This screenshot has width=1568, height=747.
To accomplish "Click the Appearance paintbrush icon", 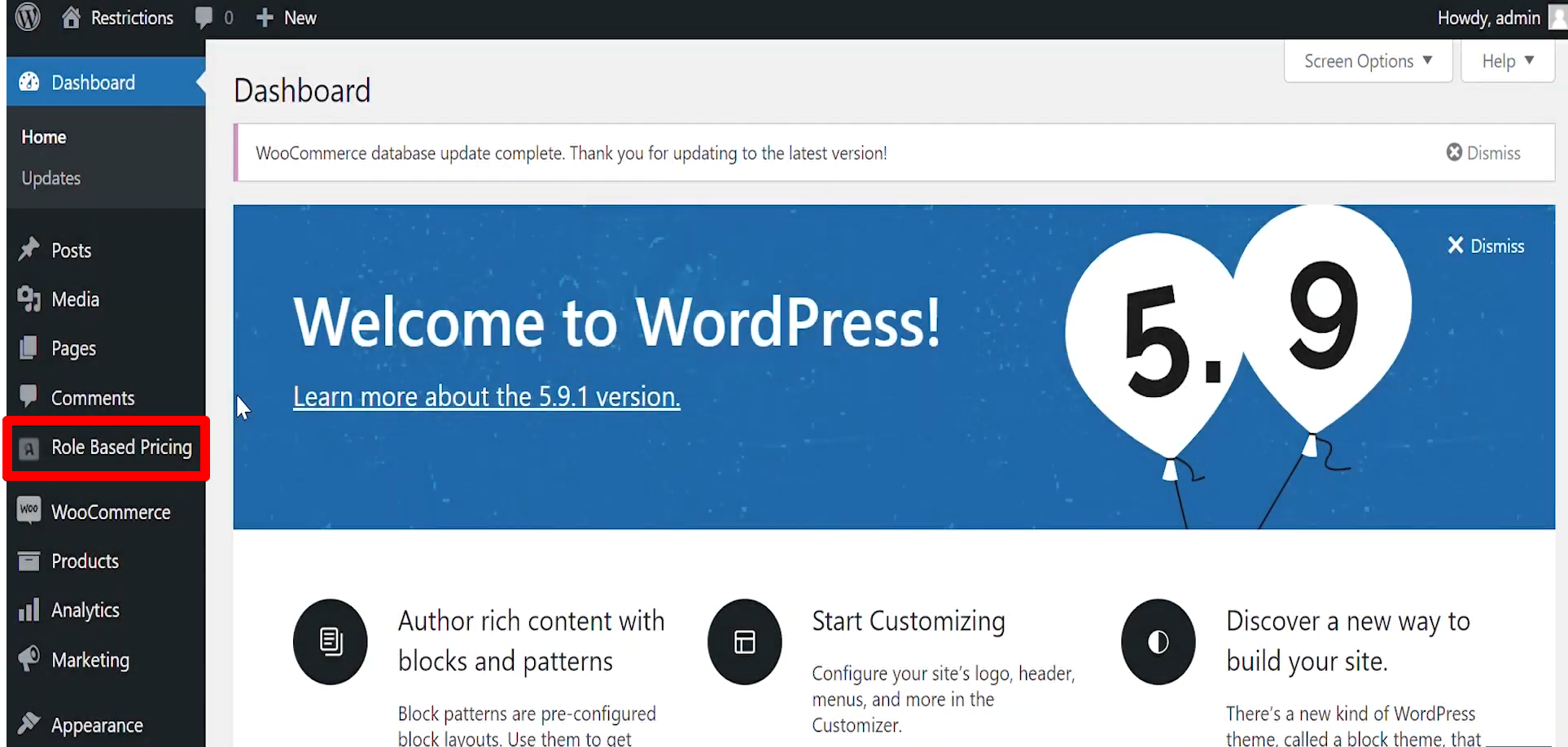I will point(29,723).
